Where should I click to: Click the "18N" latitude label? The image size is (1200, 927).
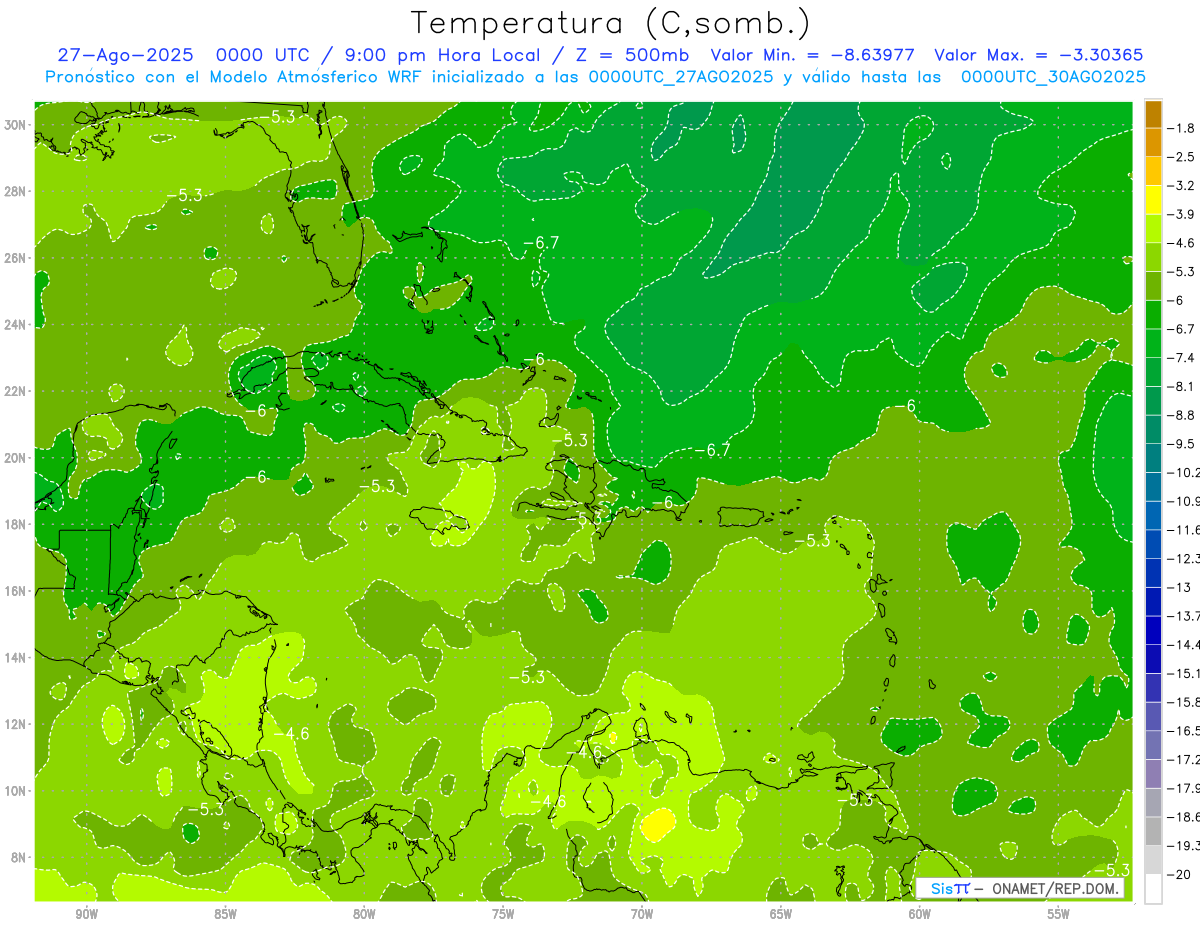pos(17,524)
